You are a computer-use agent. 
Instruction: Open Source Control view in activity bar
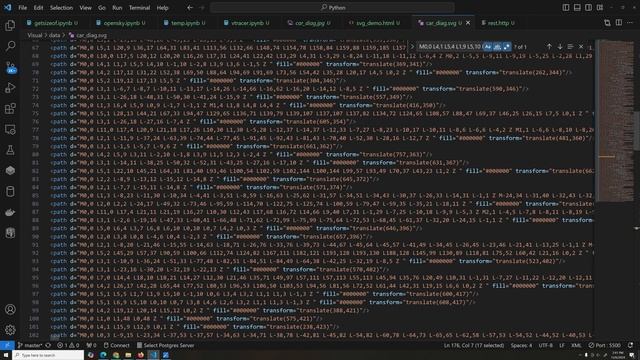tap(10, 67)
